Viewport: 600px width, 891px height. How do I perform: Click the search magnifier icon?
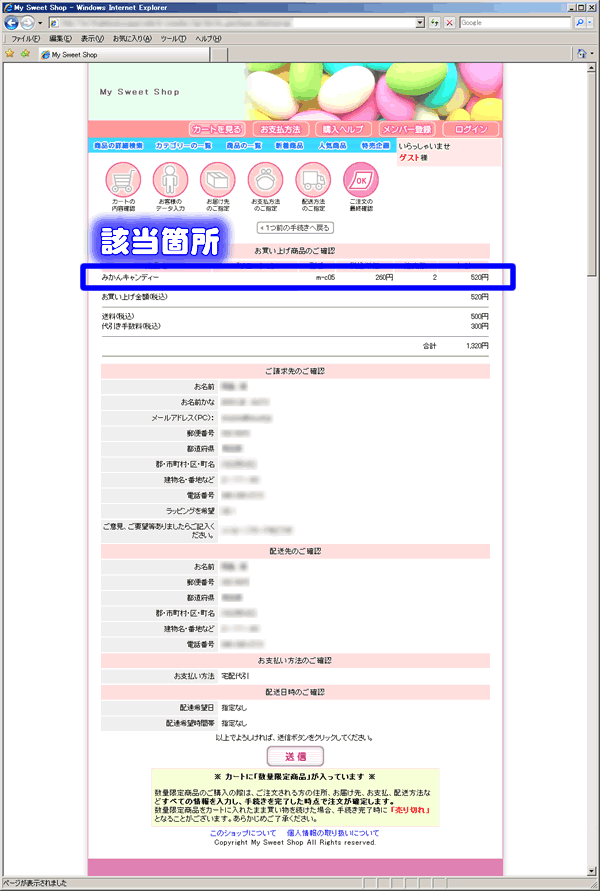[x=579, y=23]
